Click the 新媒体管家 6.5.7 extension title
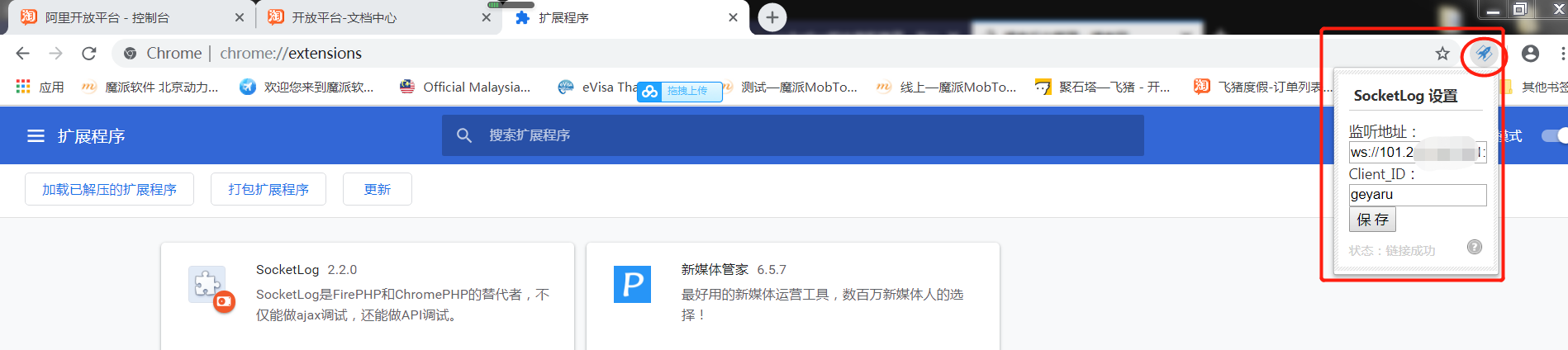Image resolution: width=1568 pixels, height=350 pixels. coord(734,270)
